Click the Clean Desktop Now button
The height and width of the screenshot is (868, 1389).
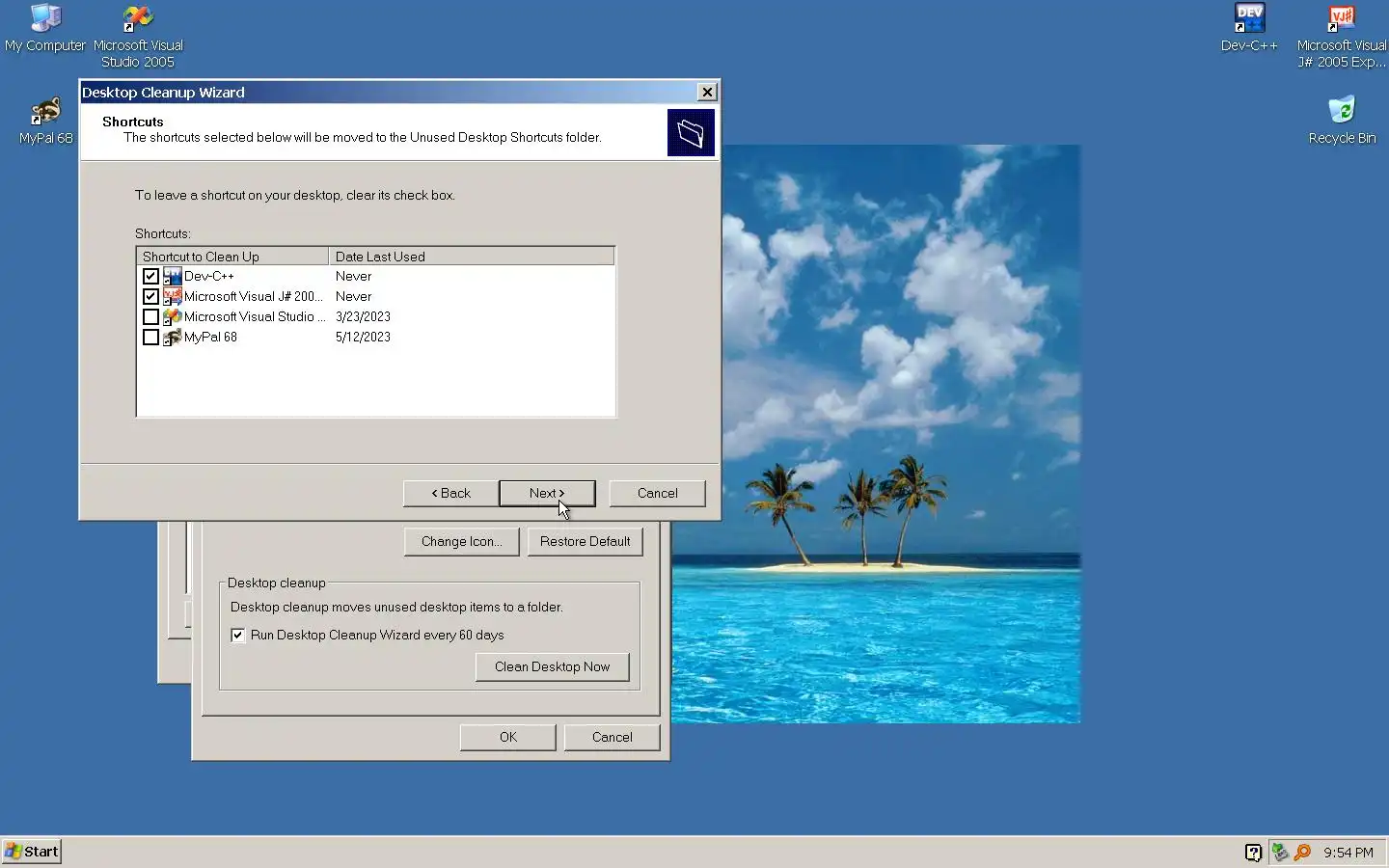pyautogui.click(x=552, y=667)
